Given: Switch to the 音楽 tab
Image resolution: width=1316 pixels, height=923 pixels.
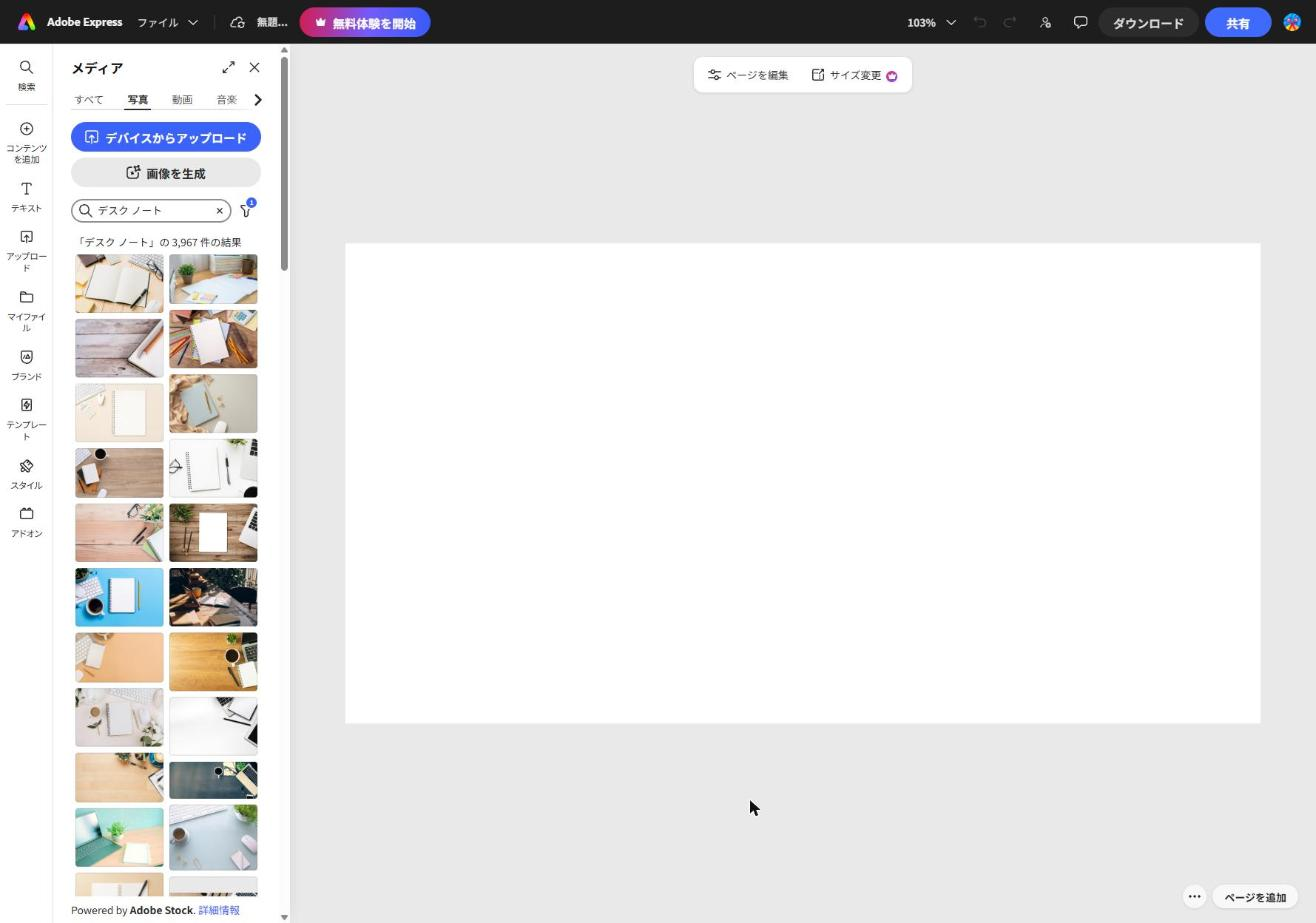Looking at the screenshot, I should 227,99.
